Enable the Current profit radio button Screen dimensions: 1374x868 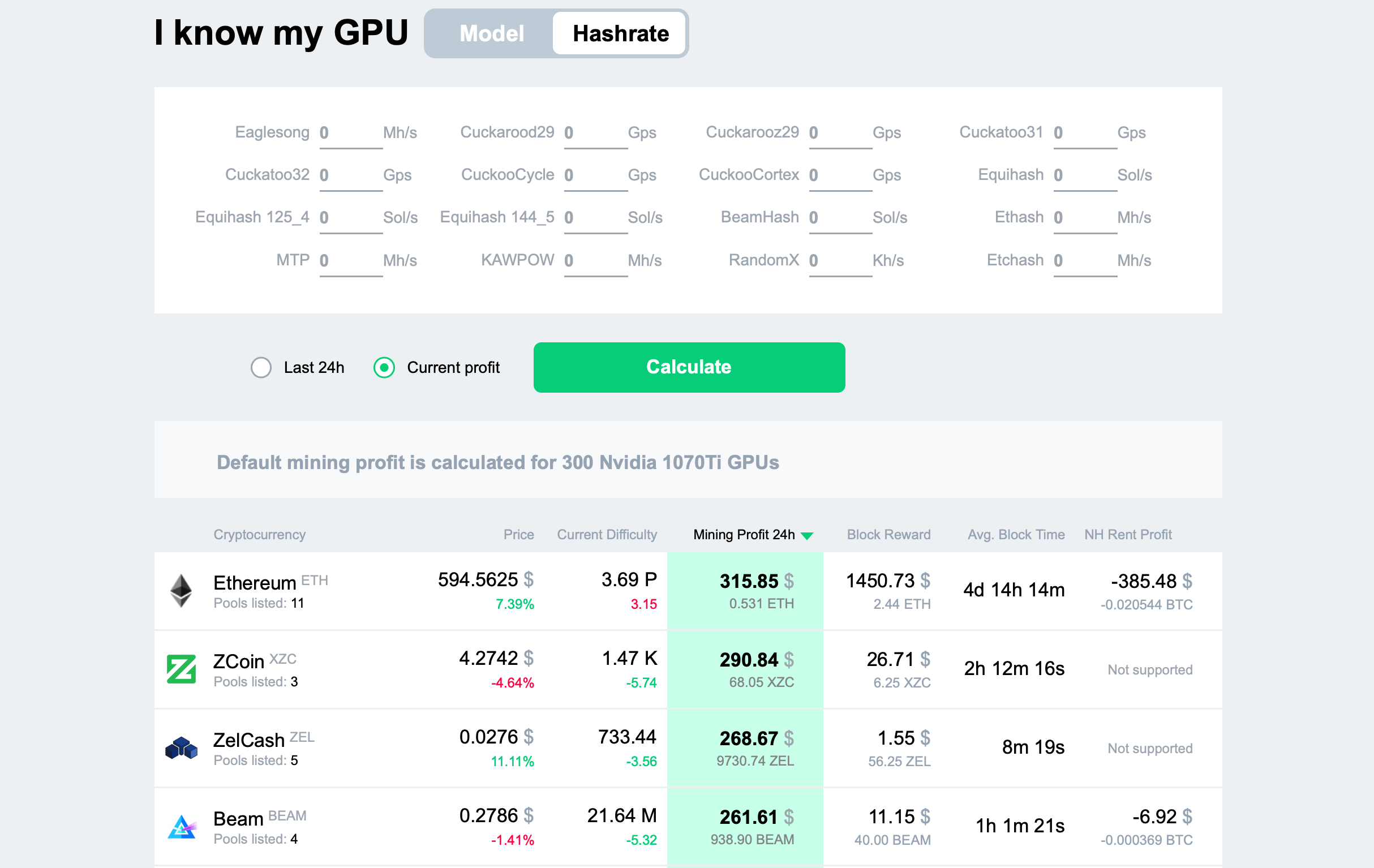click(385, 367)
